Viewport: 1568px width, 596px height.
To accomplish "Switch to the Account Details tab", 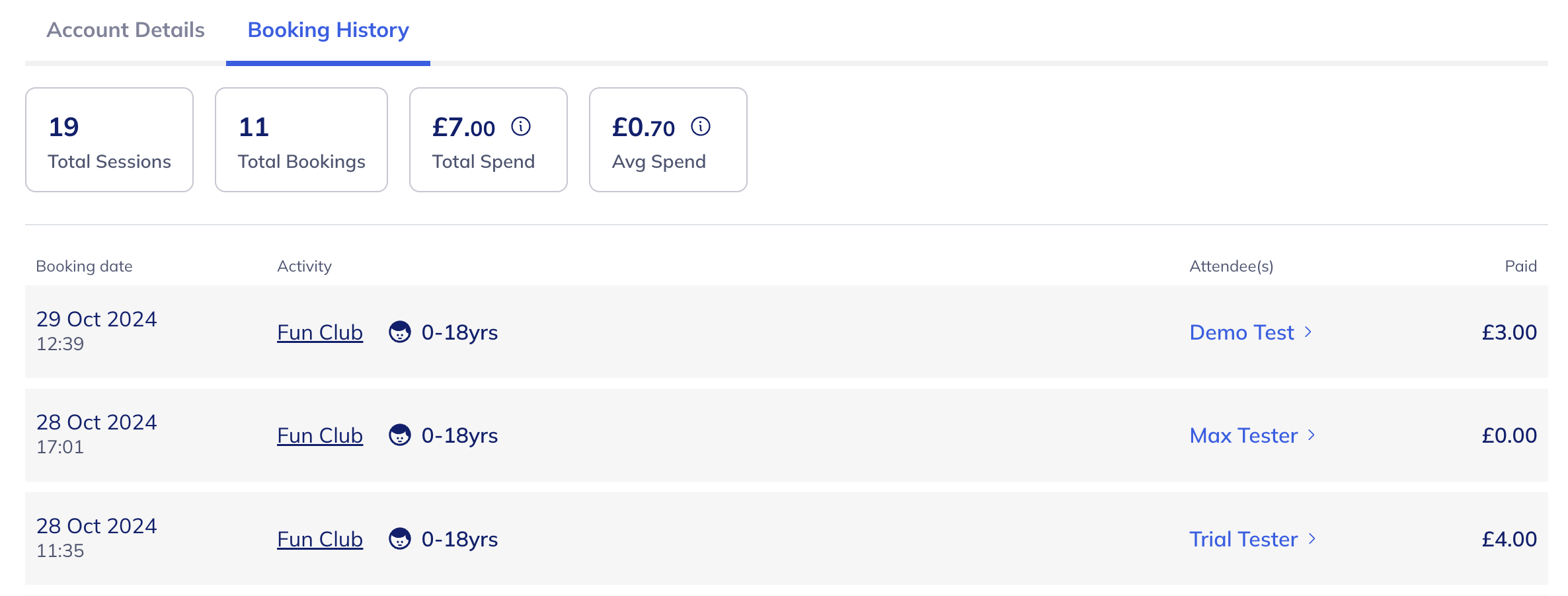I will point(126,30).
